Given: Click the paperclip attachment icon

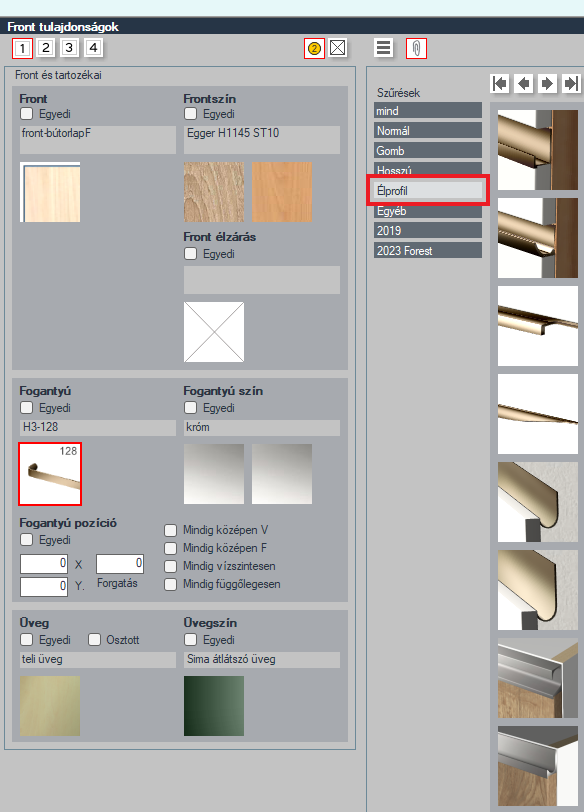Looking at the screenshot, I should 416,49.
